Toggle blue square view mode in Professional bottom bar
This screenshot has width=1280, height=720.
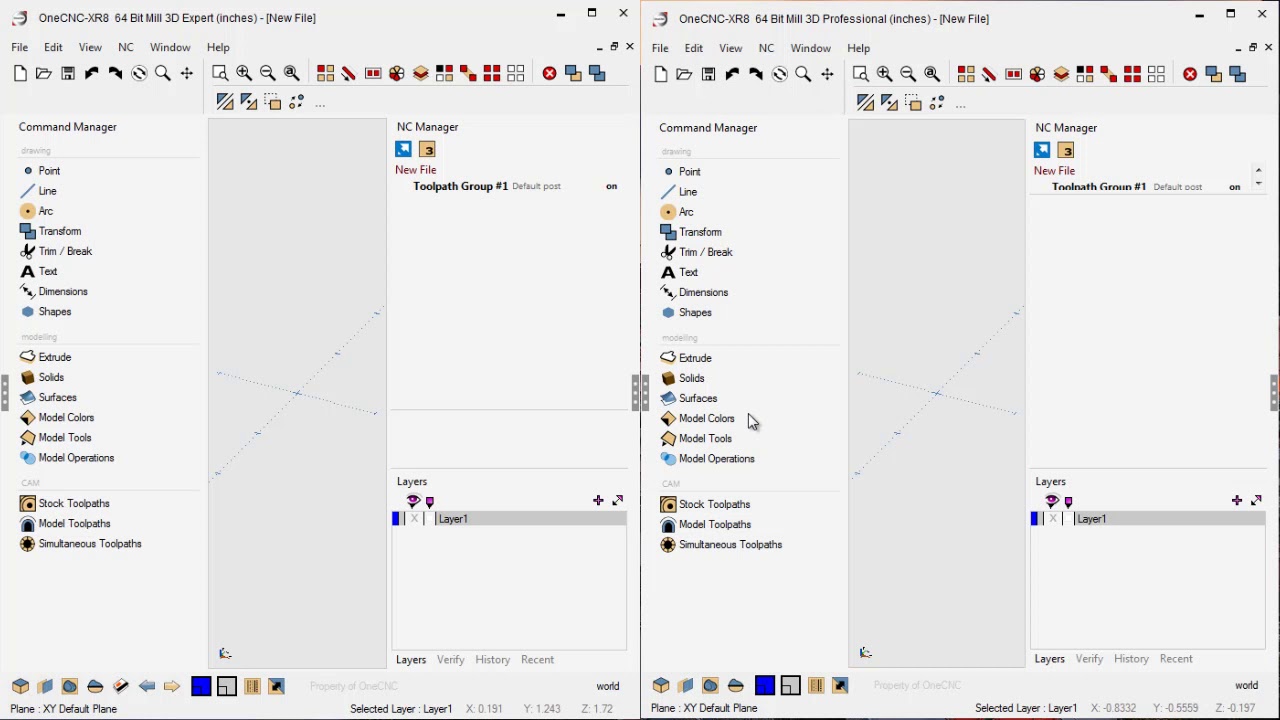pos(764,685)
